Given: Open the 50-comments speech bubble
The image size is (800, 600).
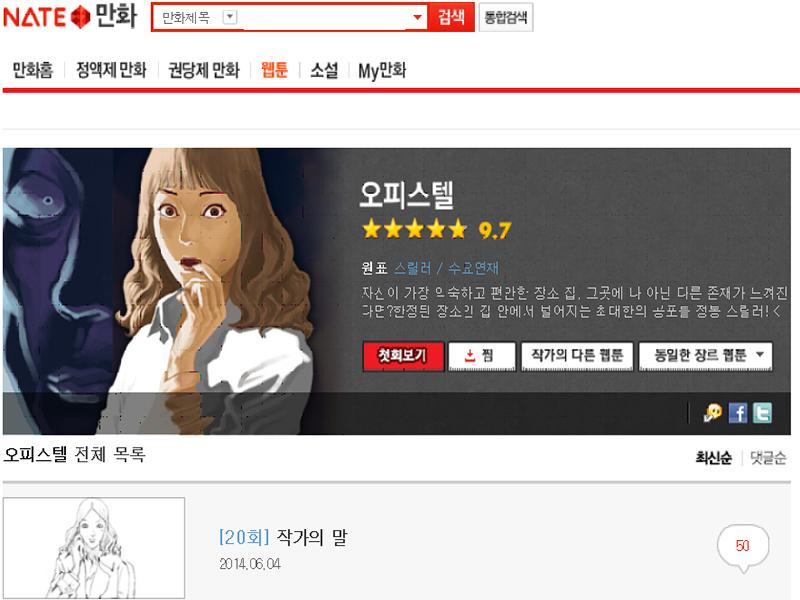Looking at the screenshot, I should point(743,547).
